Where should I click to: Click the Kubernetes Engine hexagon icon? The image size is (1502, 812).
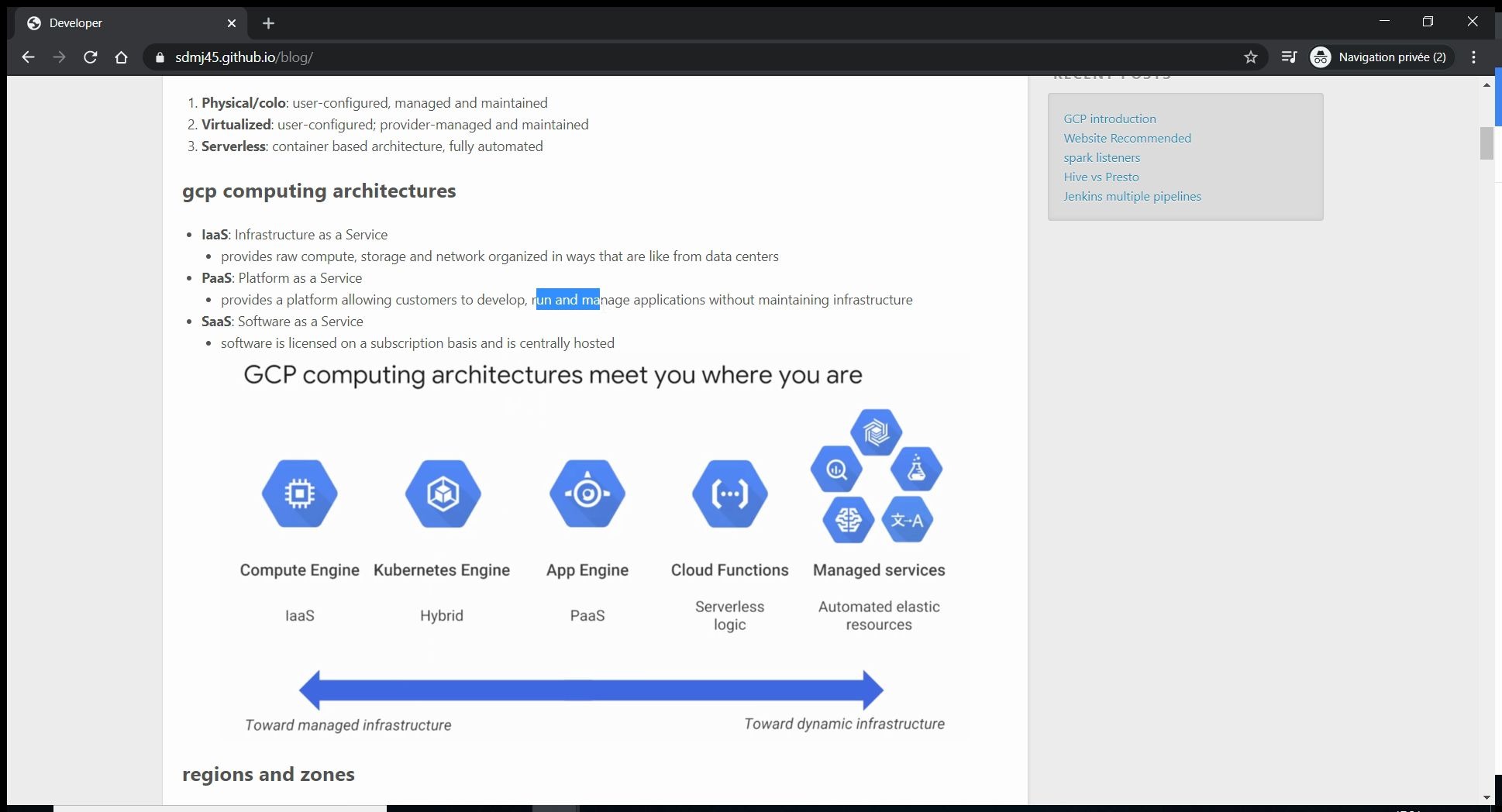coord(443,494)
